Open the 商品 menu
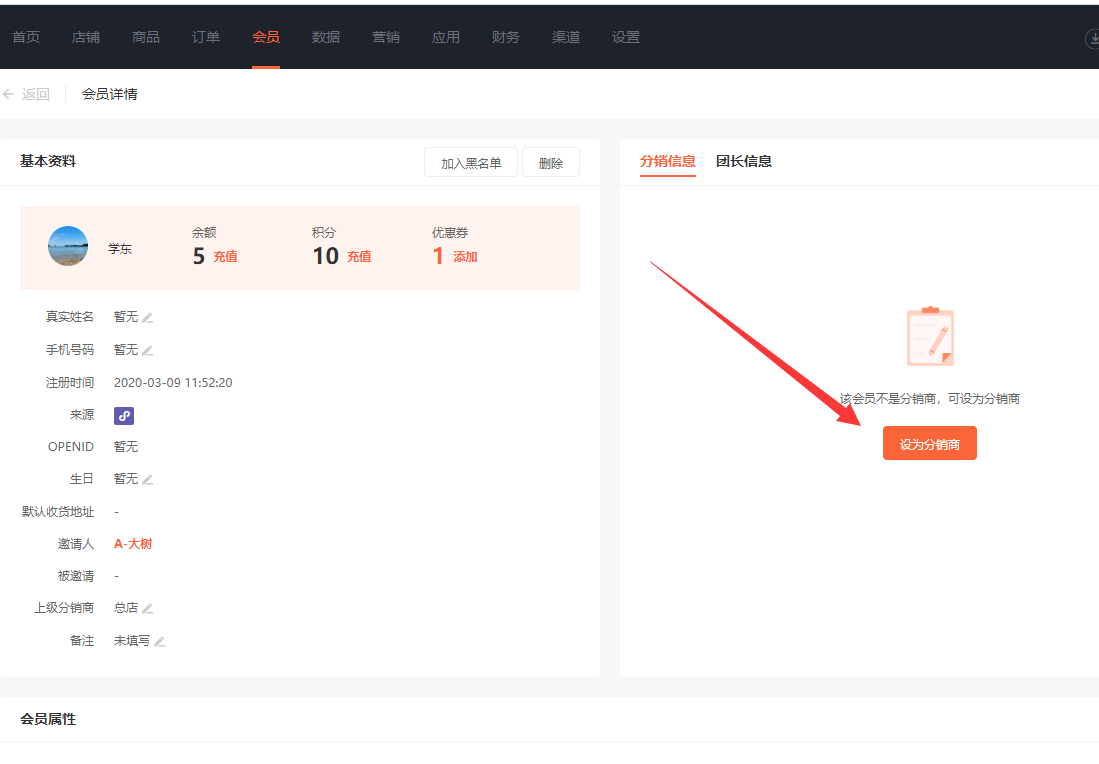 click(146, 37)
